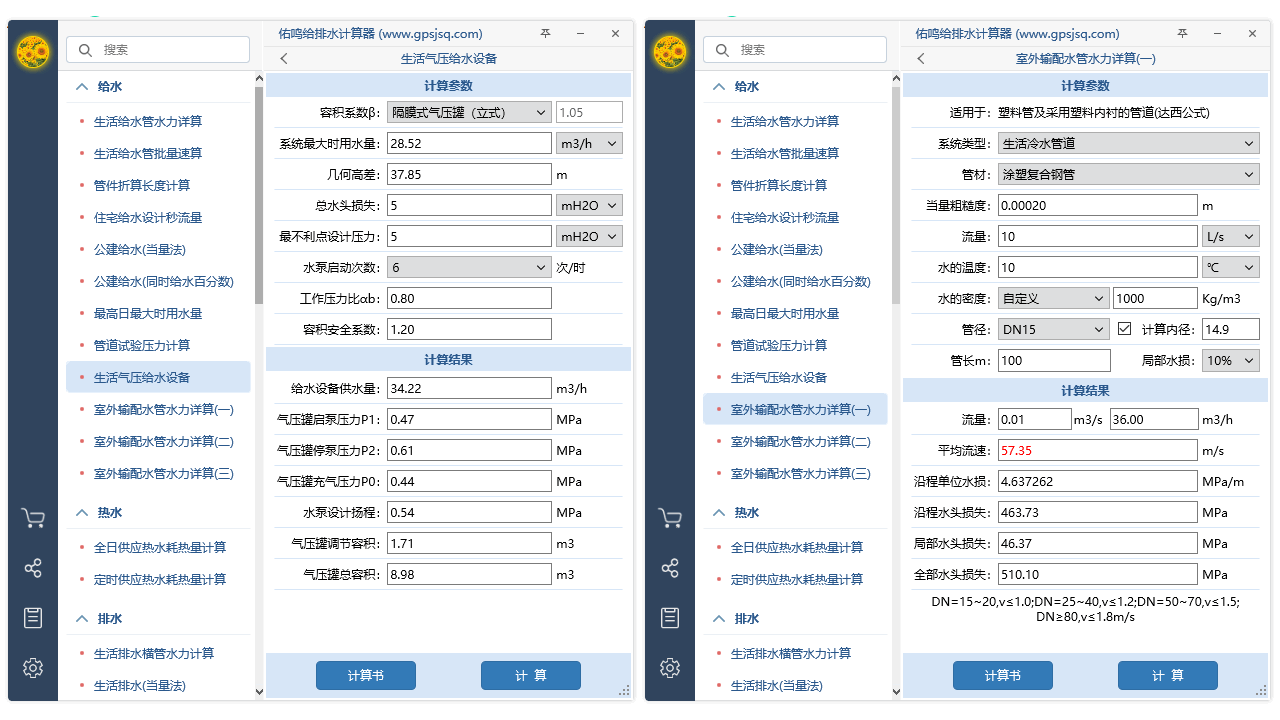Open the shopping cart icon in left sidebar

pos(33,517)
